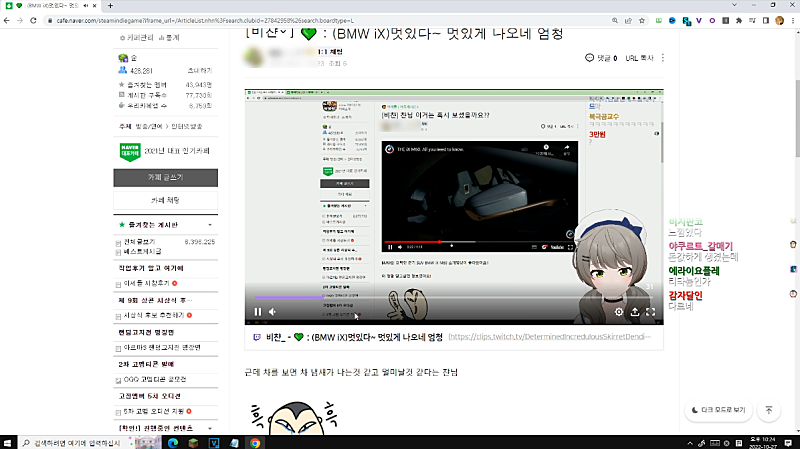This screenshot has height=449, width=800.
Task: Open the Windows Start menu
Action: coord(7,442)
